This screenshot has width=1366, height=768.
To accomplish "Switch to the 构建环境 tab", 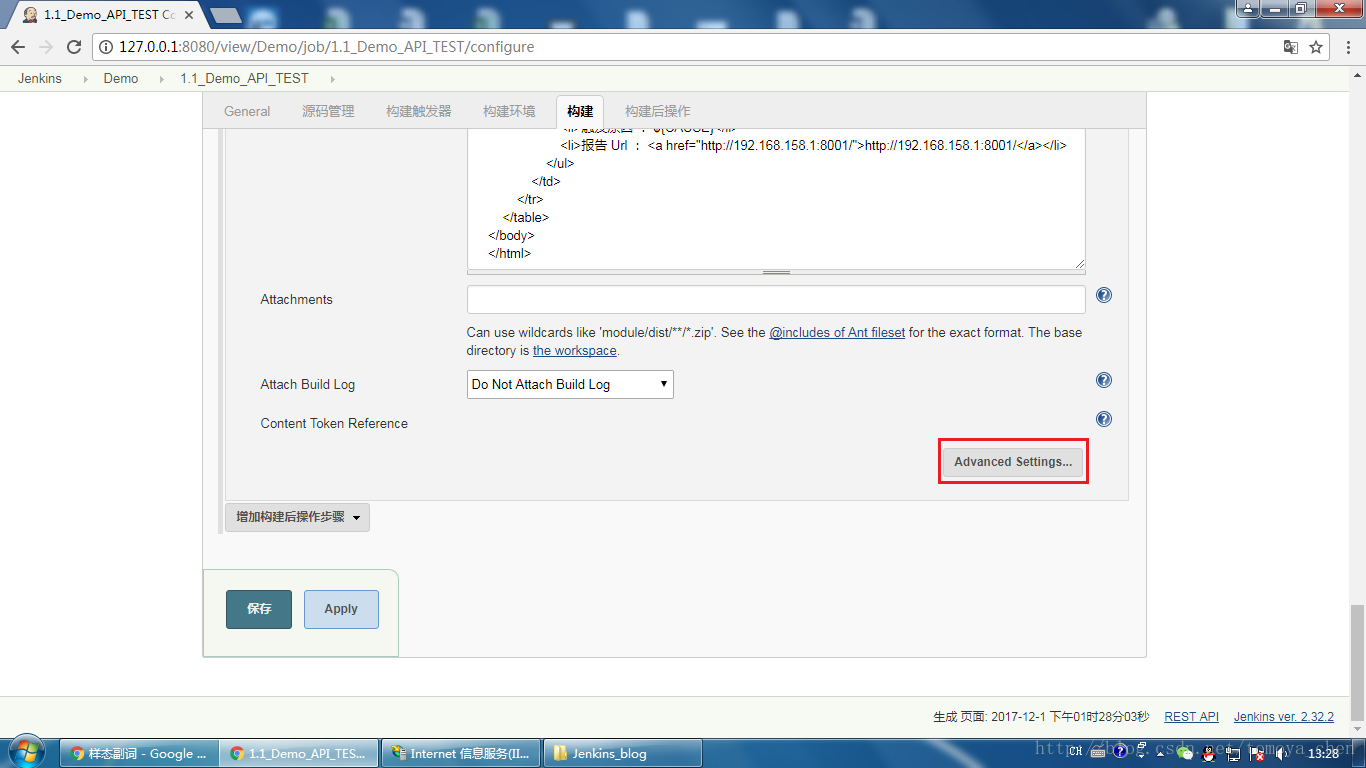I will pyautogui.click(x=509, y=111).
